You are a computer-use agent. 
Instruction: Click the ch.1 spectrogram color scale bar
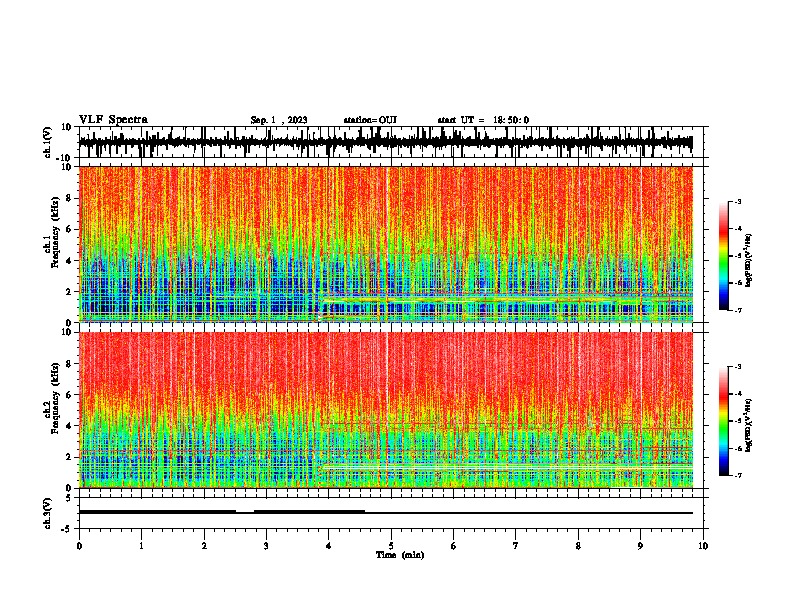click(724, 256)
